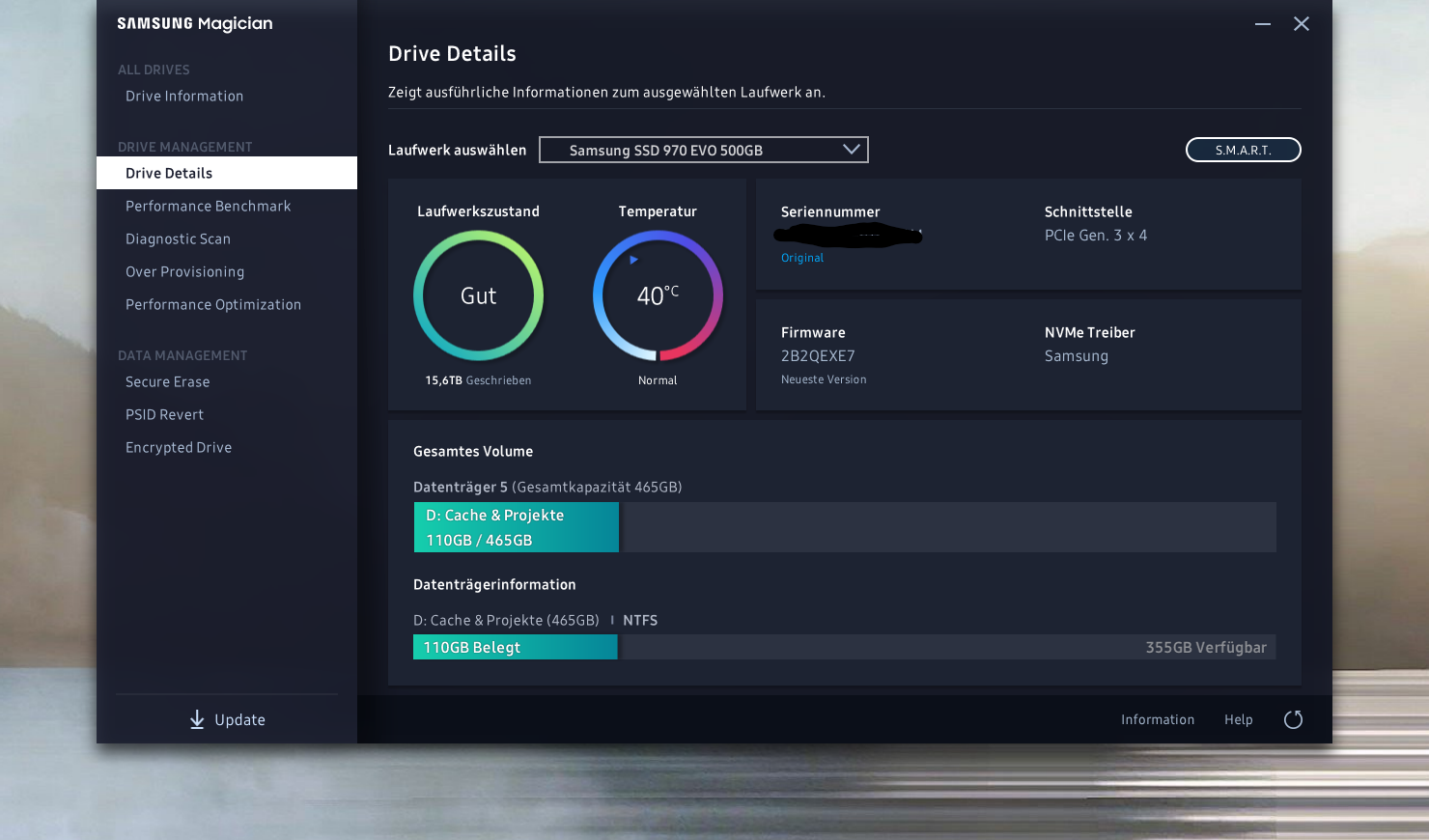Click the Normal temperature status text
The height and width of the screenshot is (840, 1429).
[658, 380]
